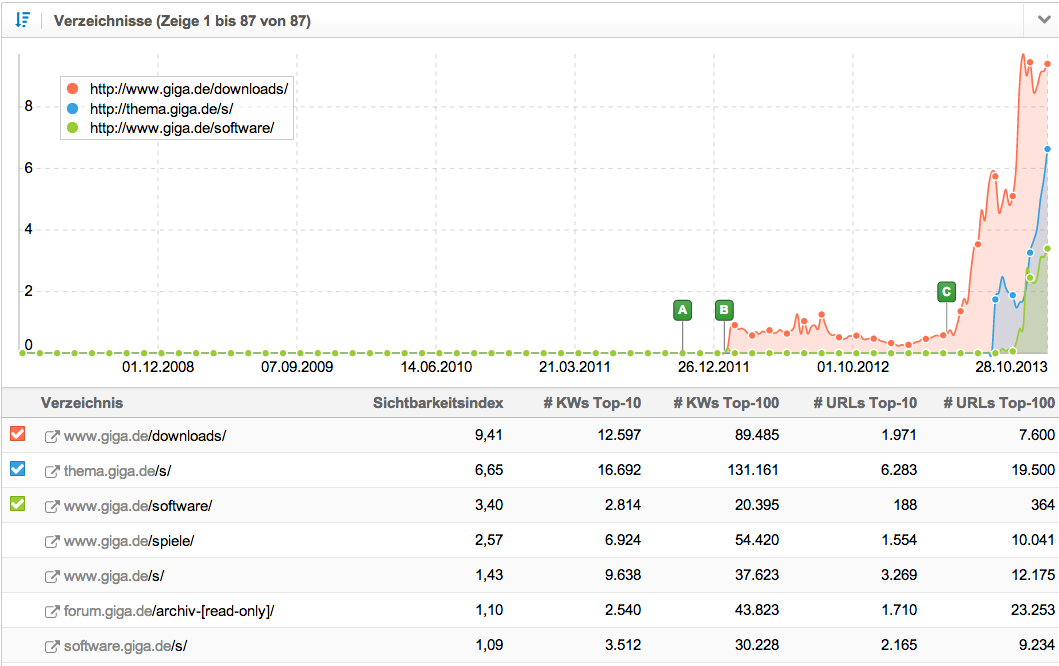Open external link icon for www.giga.de/downloads/

(51, 436)
